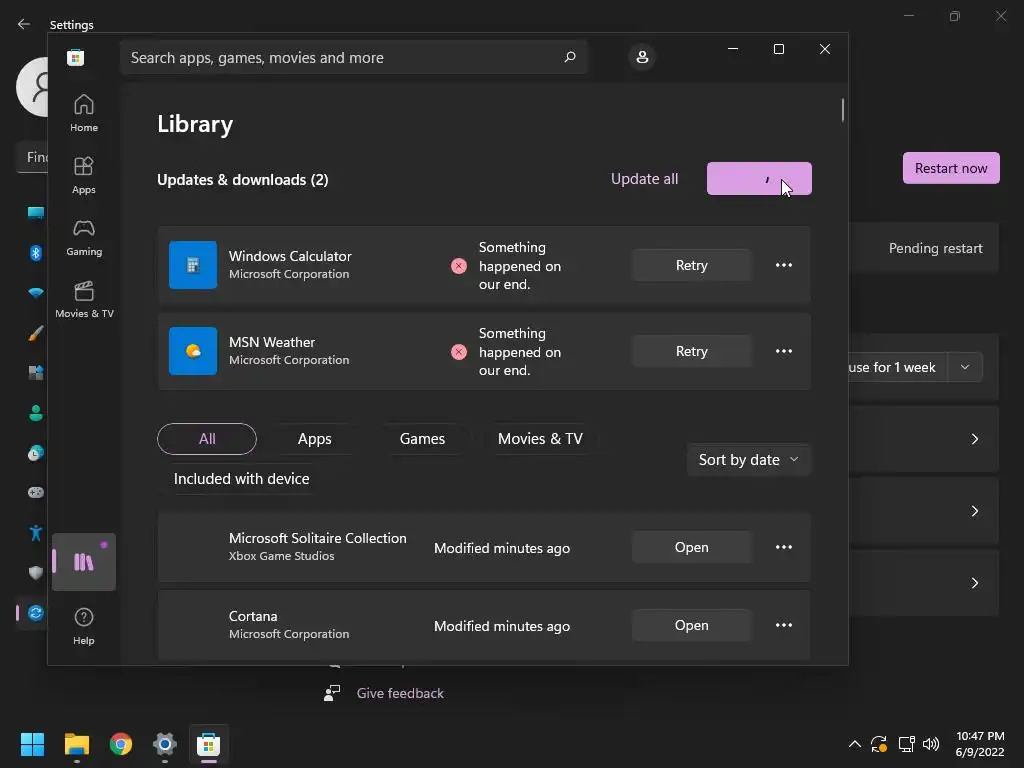Open Gaming in Settings sidebar
Image resolution: width=1024 pixels, height=768 pixels.
(36, 492)
